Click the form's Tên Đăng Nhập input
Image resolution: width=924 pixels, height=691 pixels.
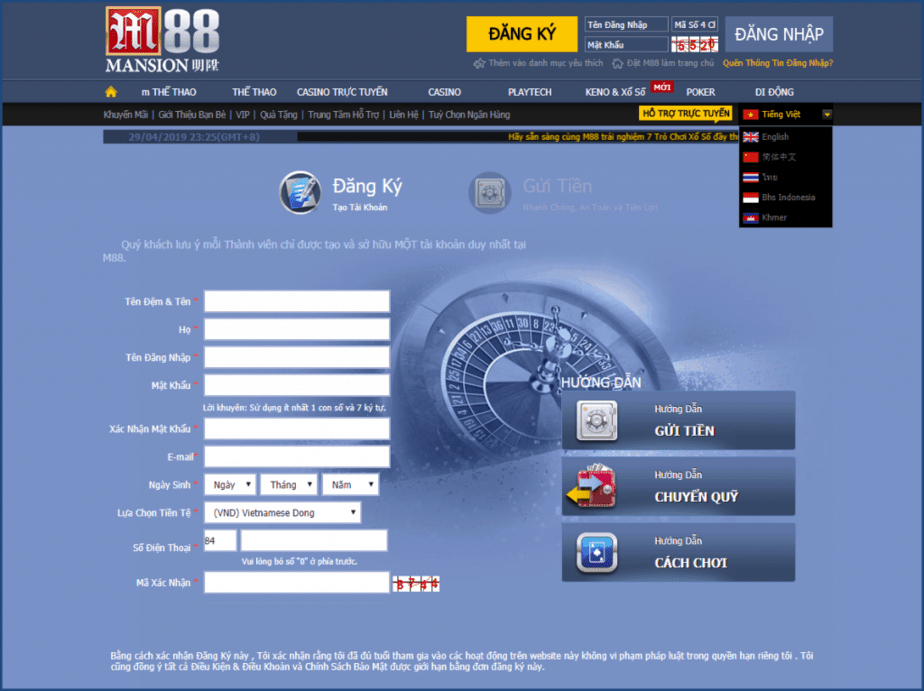point(297,357)
